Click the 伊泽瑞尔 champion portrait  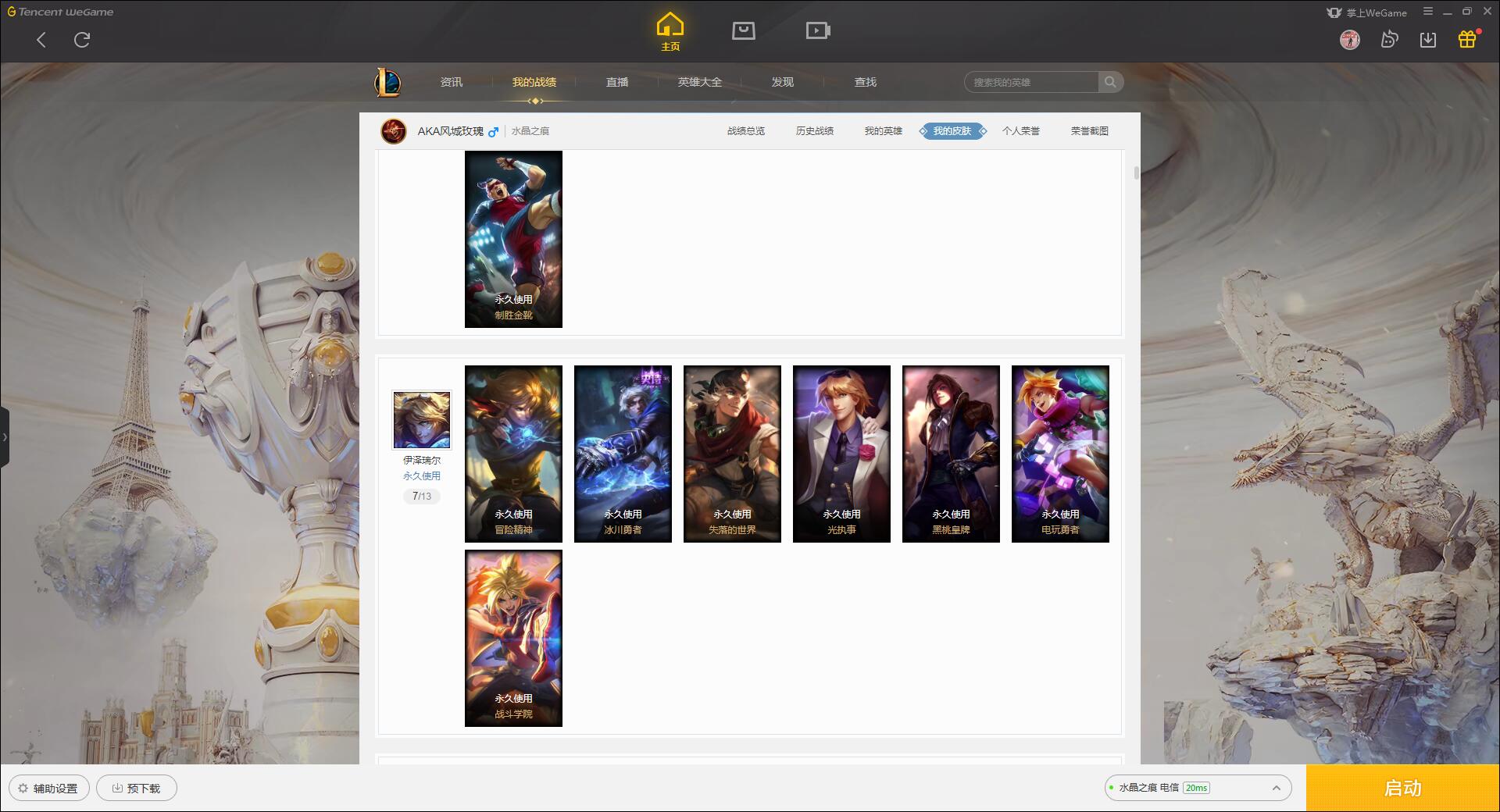click(422, 420)
